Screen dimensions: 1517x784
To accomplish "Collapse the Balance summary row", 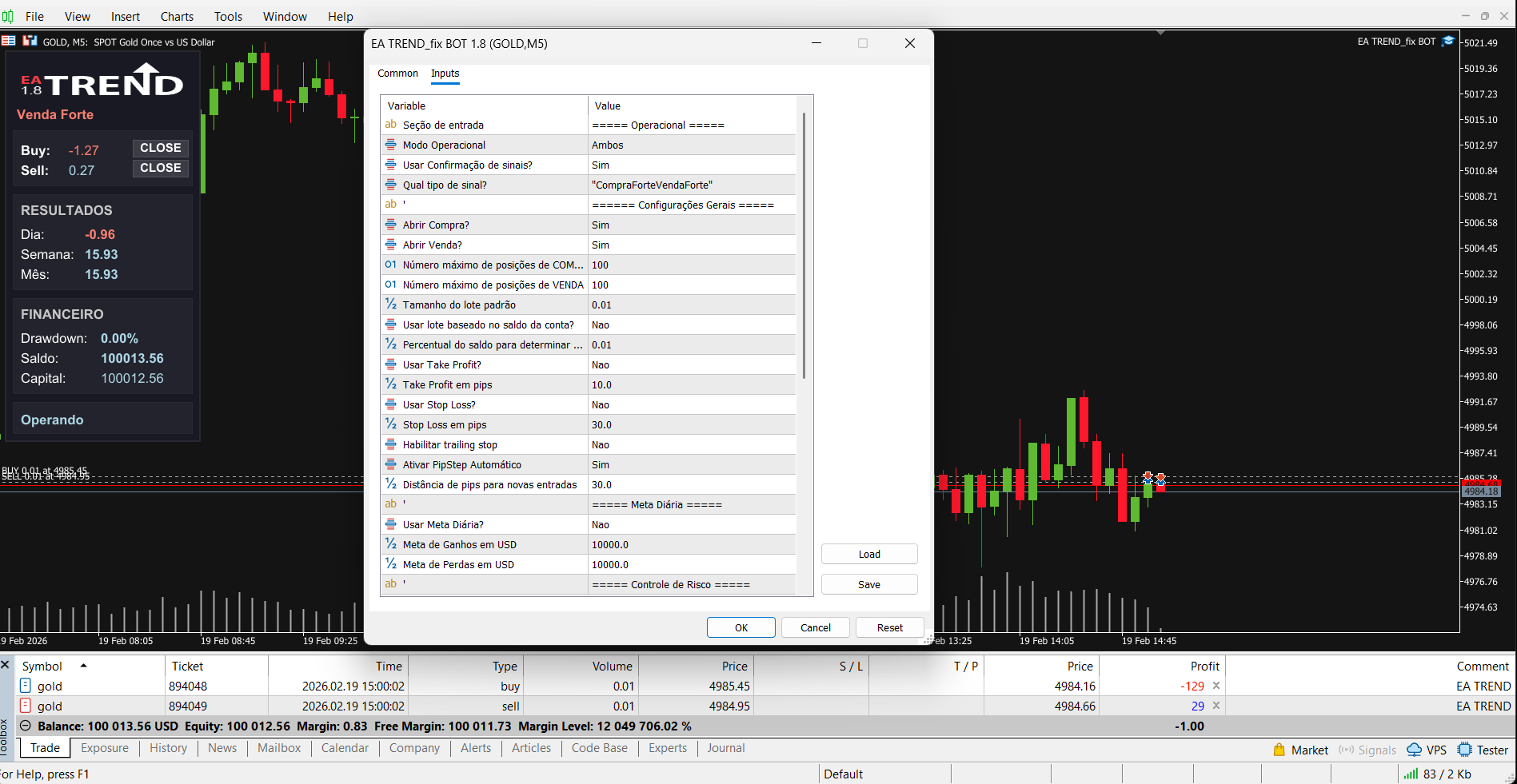I will (26, 726).
